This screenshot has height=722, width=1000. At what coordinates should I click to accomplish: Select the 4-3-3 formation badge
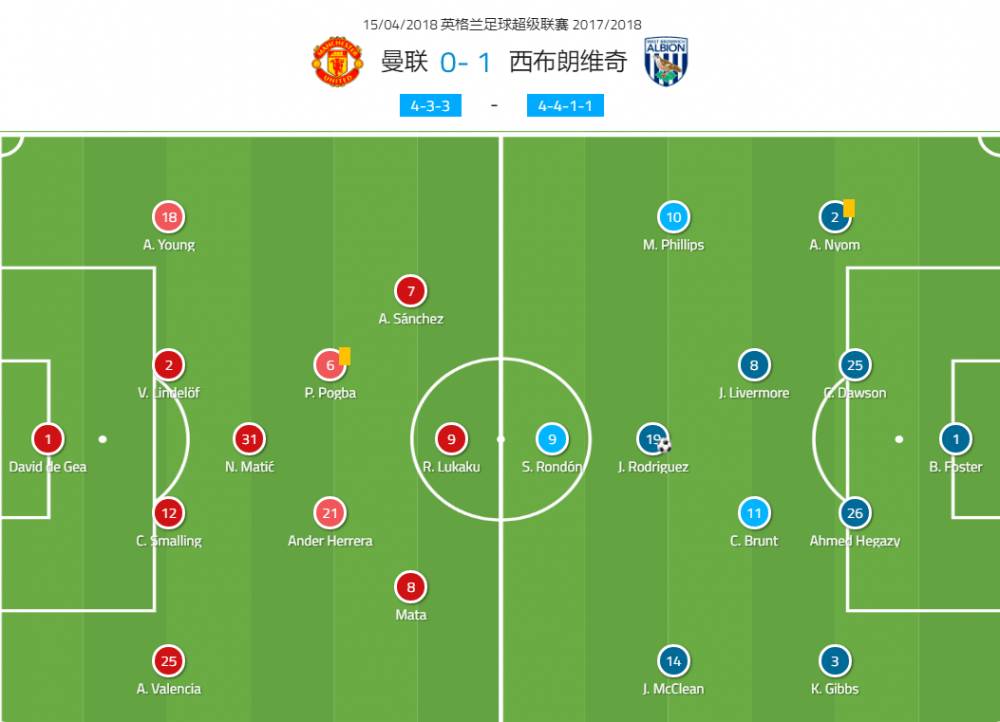pyautogui.click(x=430, y=105)
